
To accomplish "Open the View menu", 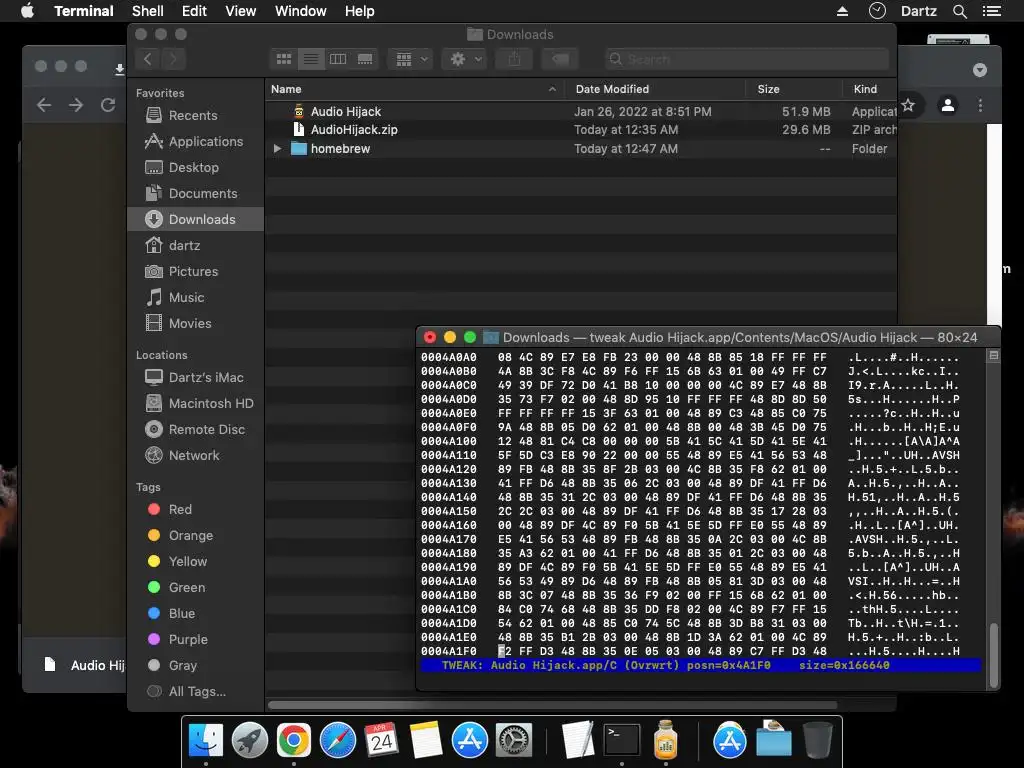I will tap(240, 11).
